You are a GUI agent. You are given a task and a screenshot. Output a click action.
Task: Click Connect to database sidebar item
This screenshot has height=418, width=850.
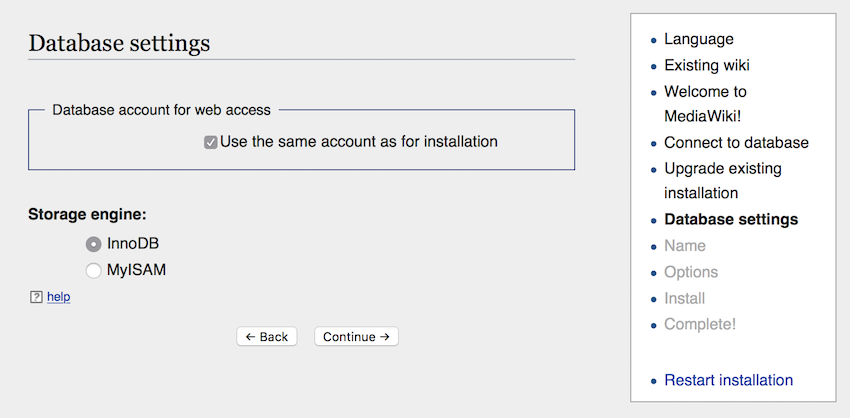[736, 143]
